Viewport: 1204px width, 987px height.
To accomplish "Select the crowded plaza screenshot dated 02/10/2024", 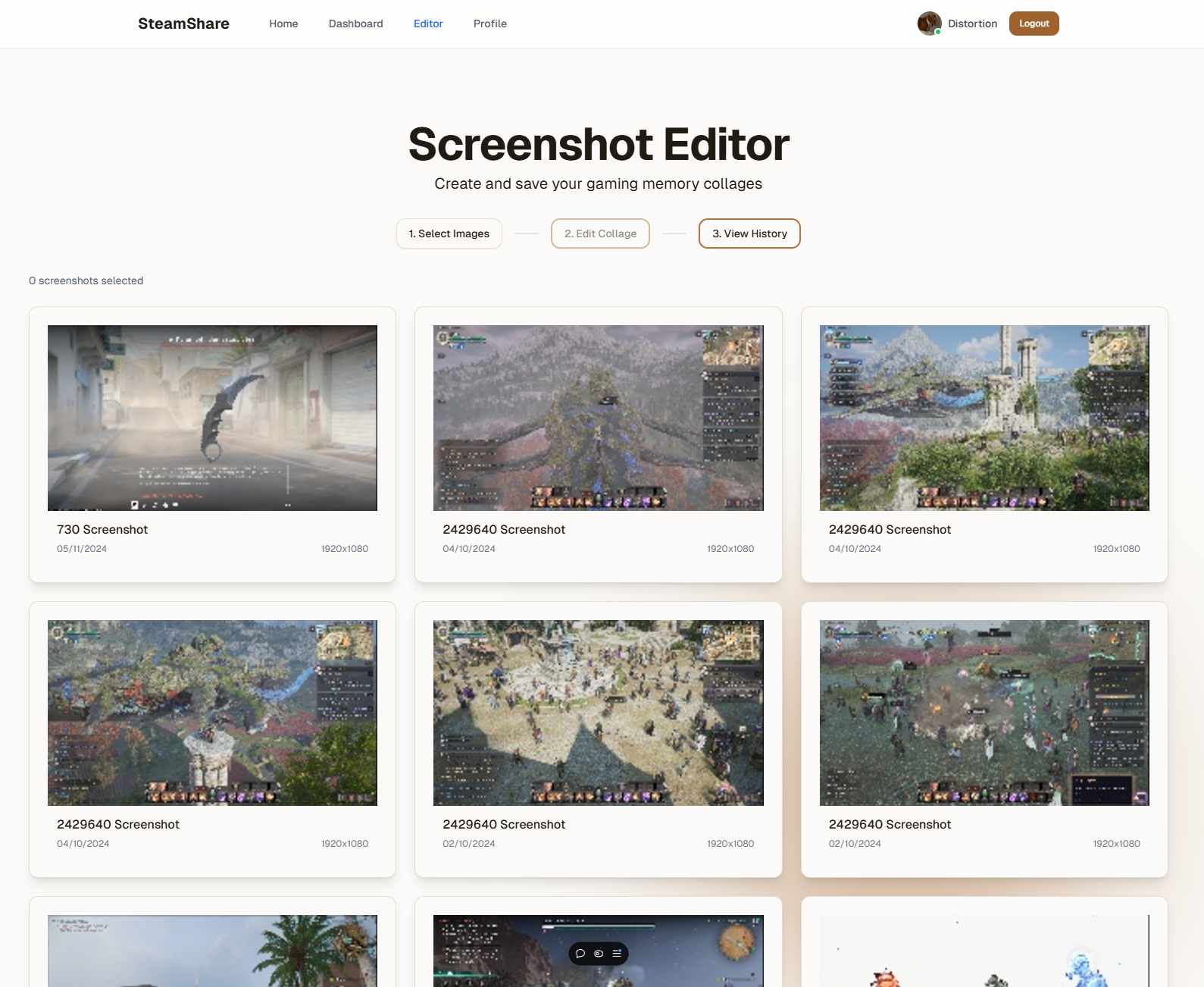I will [x=598, y=713].
